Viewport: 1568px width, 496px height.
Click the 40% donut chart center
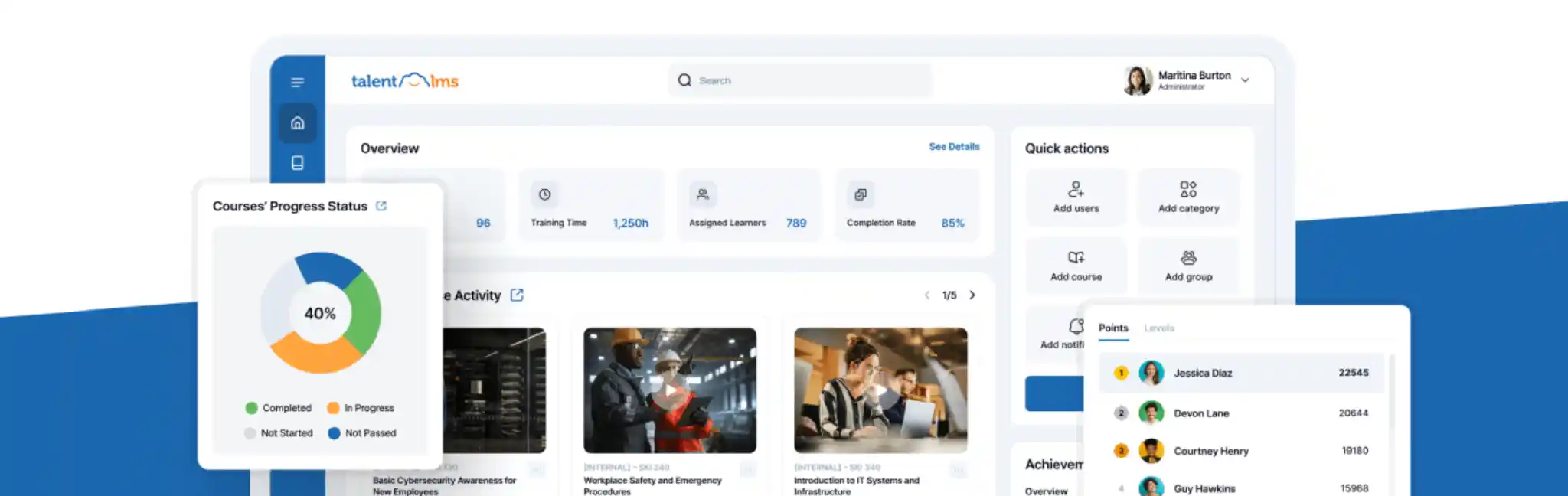pos(320,313)
